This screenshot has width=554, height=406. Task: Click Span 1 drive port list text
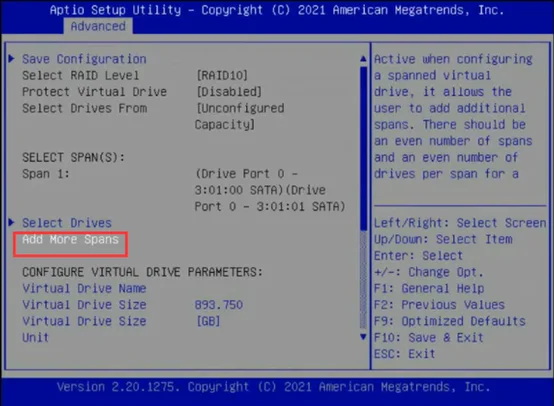(x=270, y=190)
